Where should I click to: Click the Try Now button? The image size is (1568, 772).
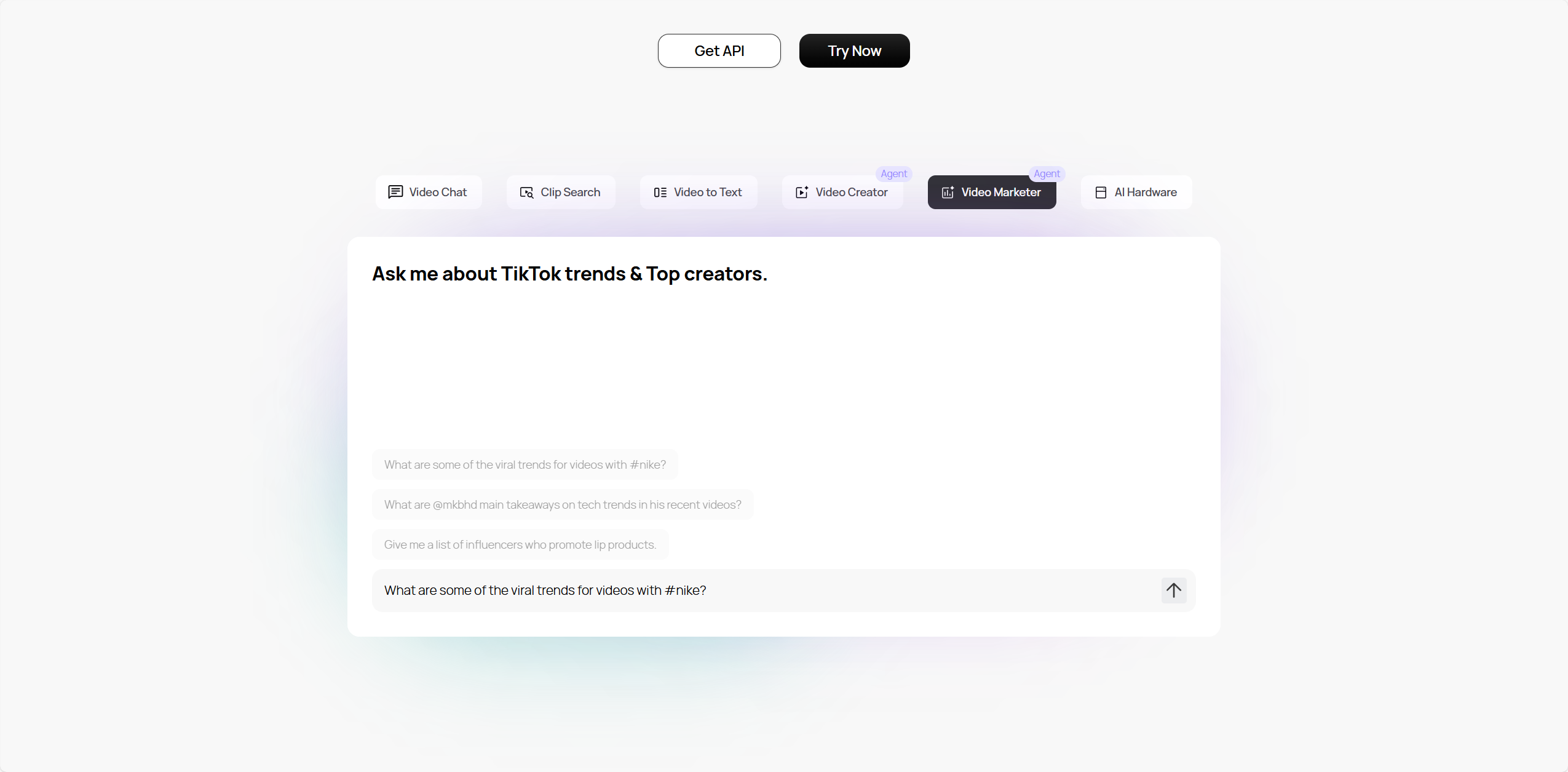coord(854,51)
